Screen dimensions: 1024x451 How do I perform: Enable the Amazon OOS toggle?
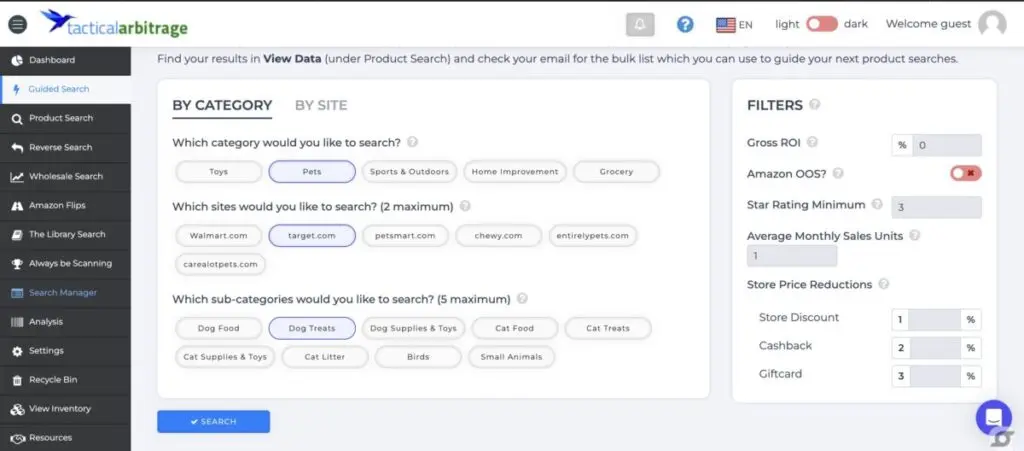pyautogui.click(x=965, y=173)
